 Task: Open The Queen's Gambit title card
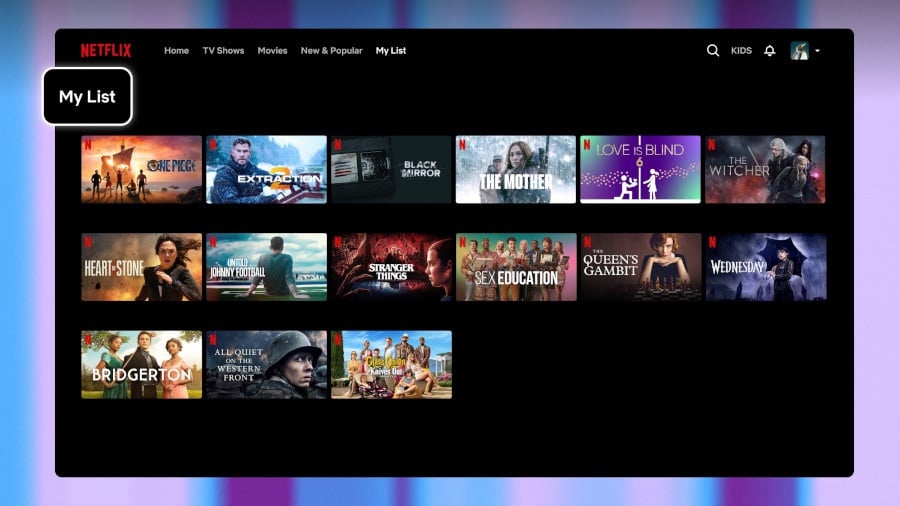click(x=641, y=267)
